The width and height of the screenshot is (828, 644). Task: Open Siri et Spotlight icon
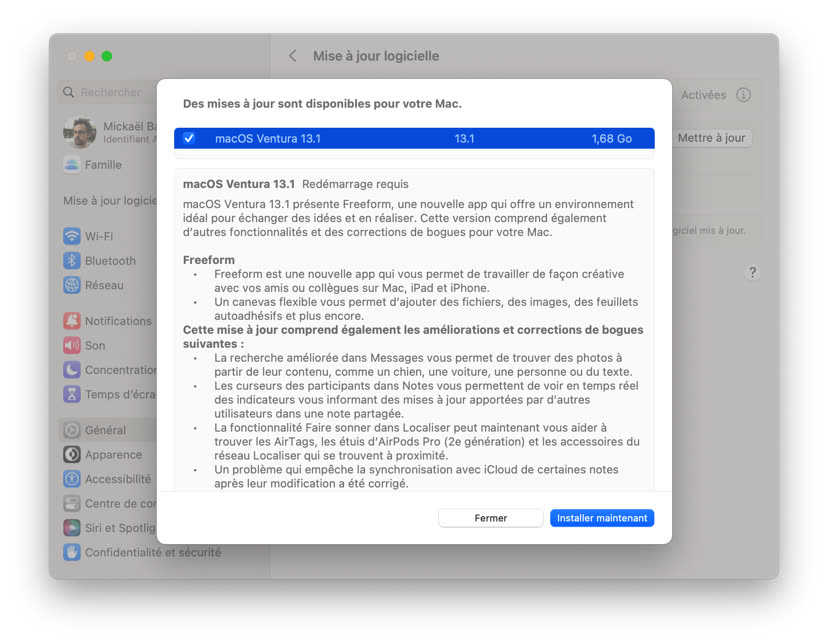point(72,528)
